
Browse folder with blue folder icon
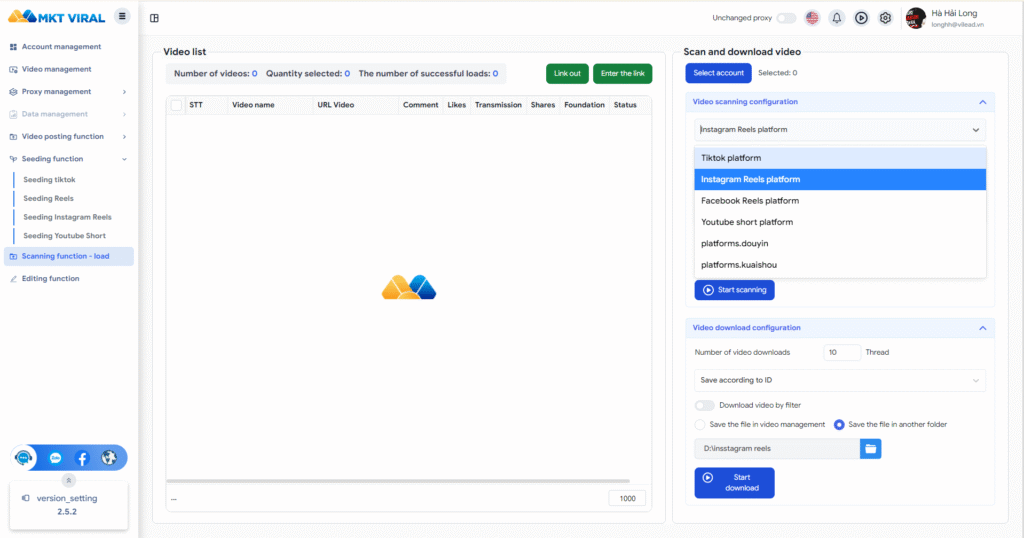871,449
